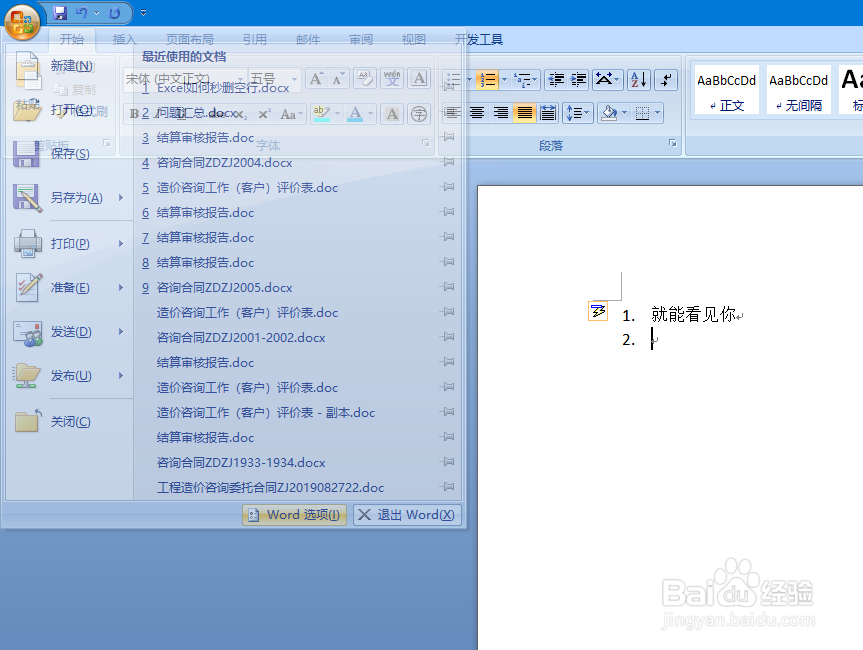Click the borders icon in paragraph group

coord(642,113)
